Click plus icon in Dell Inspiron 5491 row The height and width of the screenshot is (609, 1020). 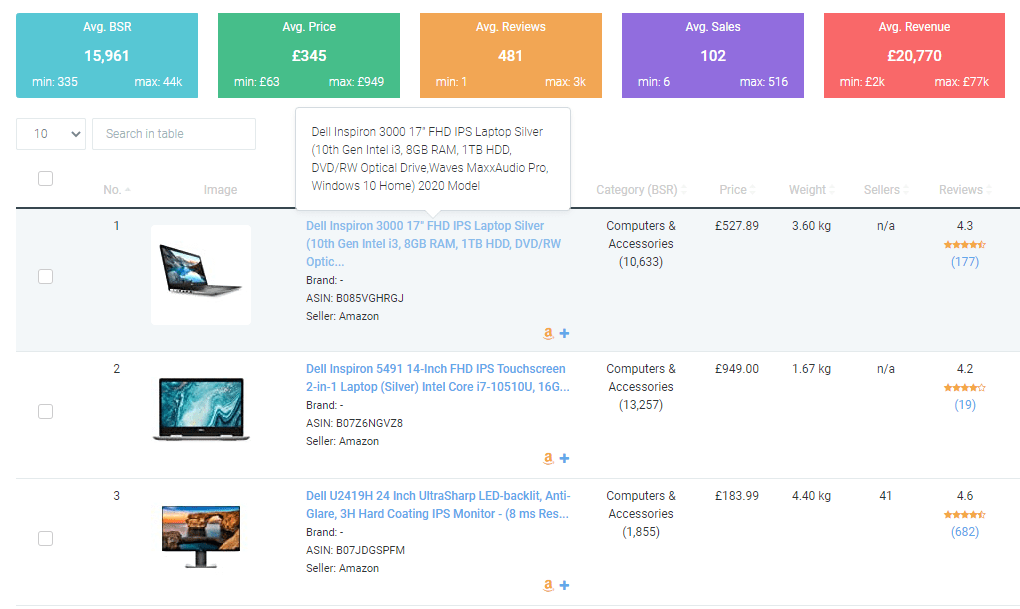565,458
